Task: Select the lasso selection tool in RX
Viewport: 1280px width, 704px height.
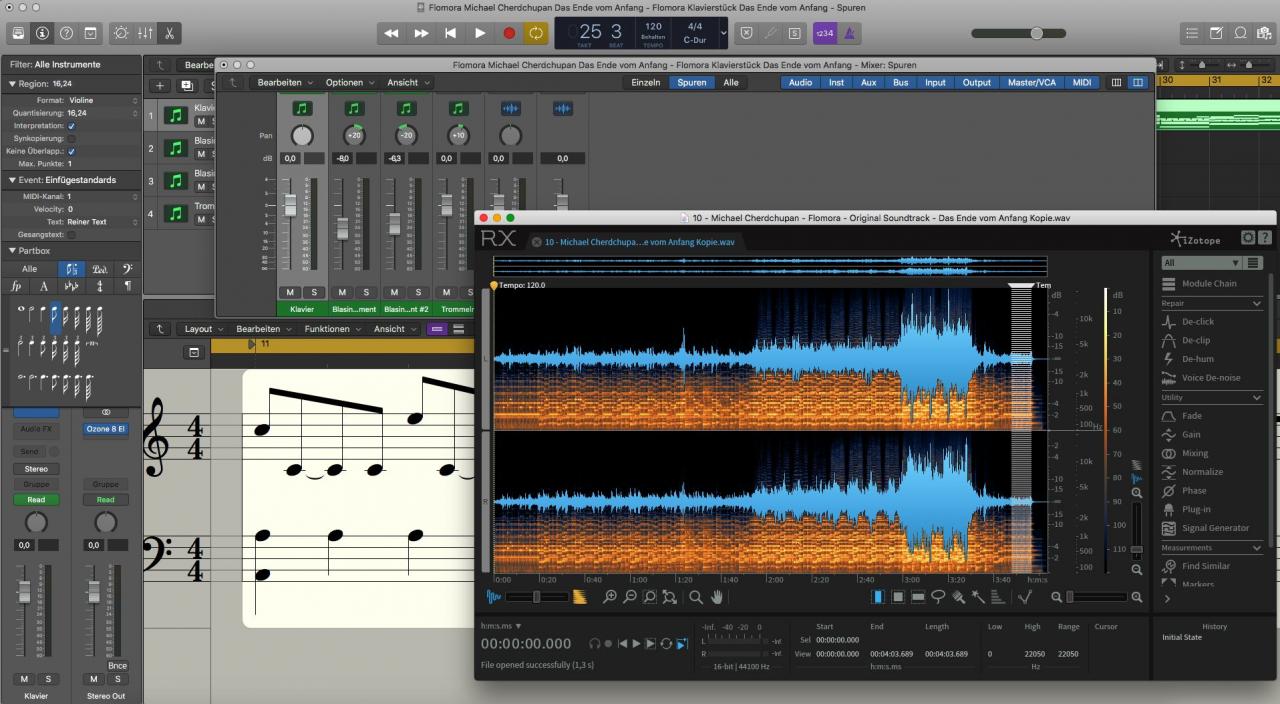Action: pos(938,597)
